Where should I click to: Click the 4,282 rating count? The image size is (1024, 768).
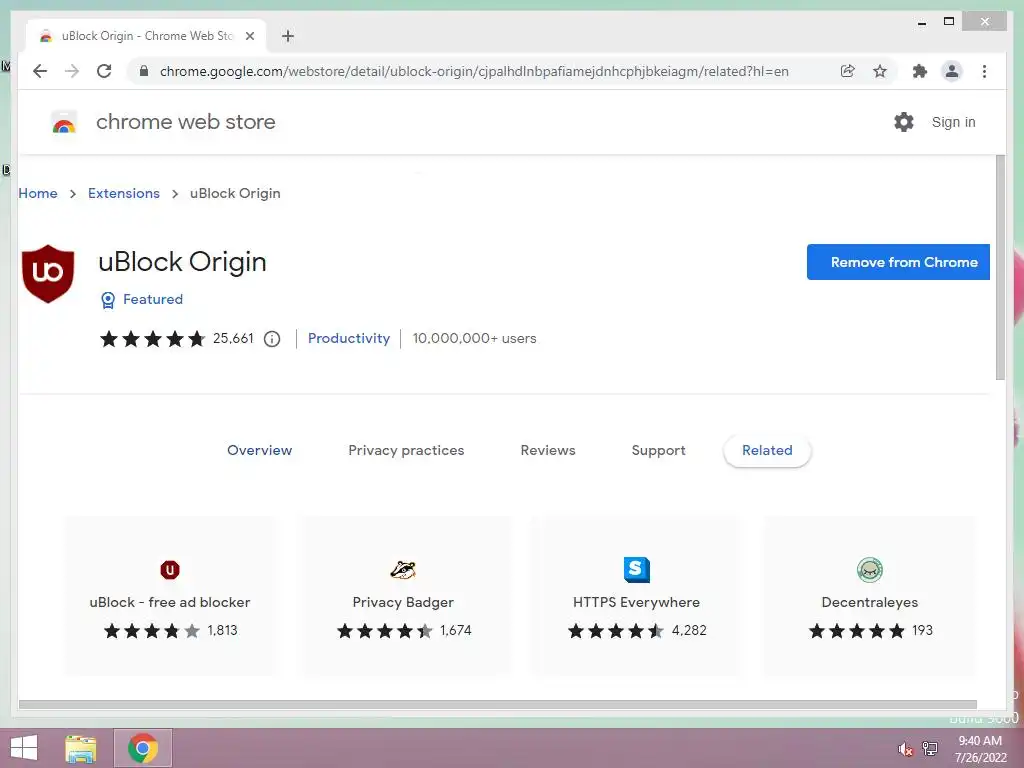tap(689, 630)
